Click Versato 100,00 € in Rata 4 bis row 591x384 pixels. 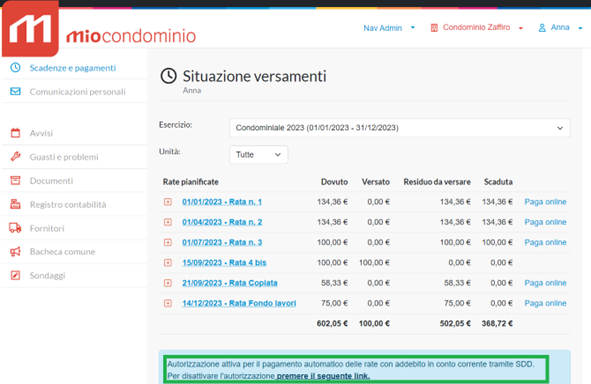pyautogui.click(x=374, y=263)
